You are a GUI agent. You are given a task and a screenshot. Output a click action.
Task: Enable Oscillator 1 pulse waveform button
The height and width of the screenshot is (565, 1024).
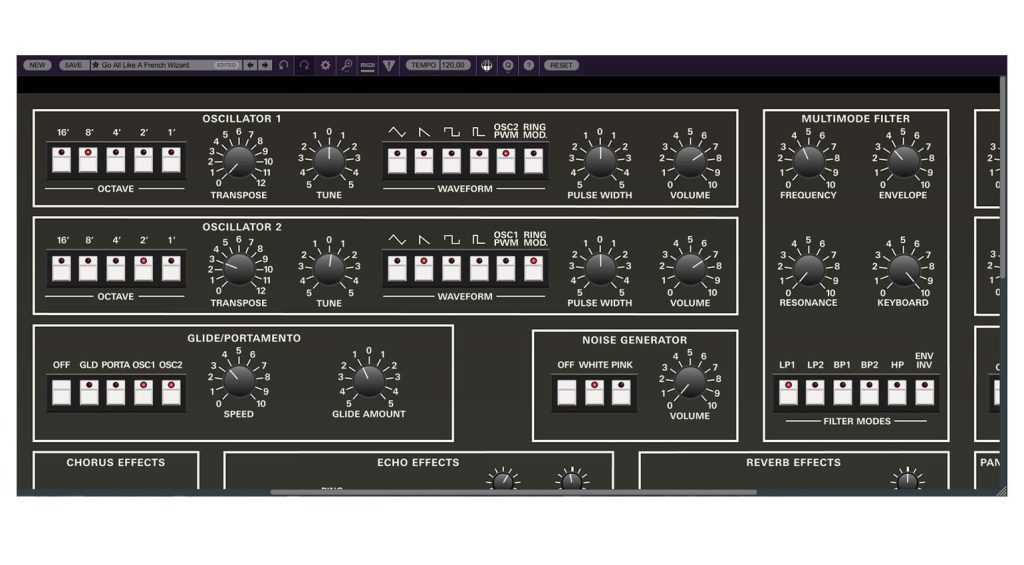[x=479, y=161]
